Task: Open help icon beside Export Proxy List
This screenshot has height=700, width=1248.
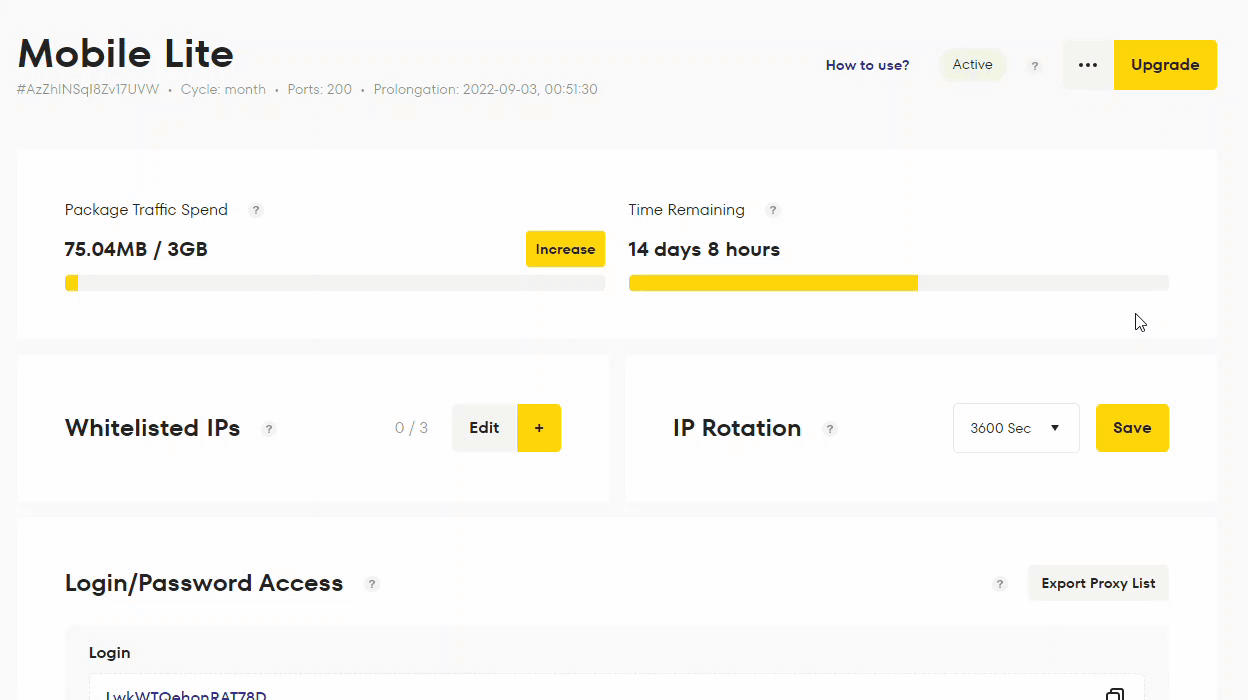Action: [x=999, y=584]
